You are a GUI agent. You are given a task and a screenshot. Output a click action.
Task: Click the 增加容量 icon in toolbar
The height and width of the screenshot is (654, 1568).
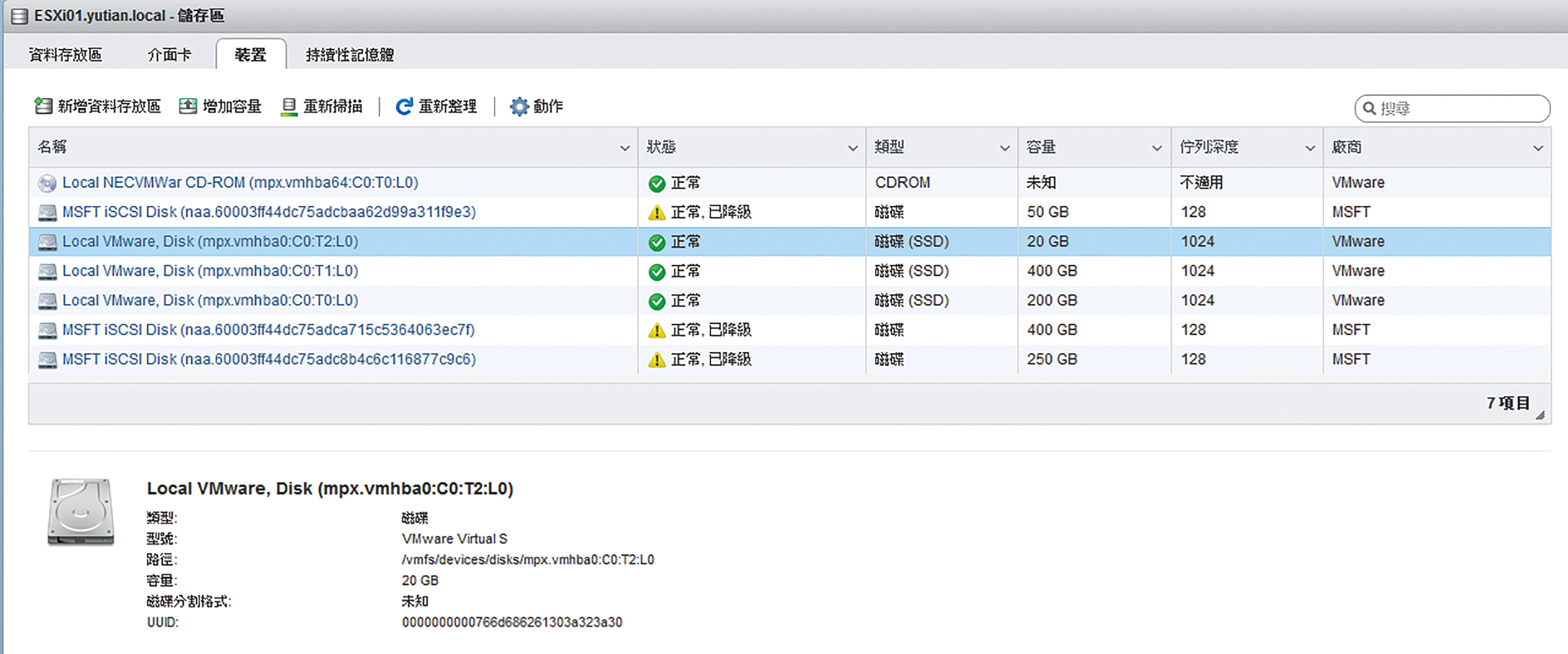188,106
